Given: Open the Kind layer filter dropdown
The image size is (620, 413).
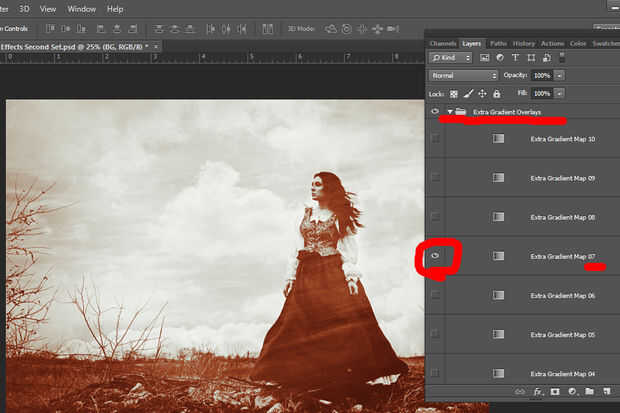Looking at the screenshot, I should 451,59.
